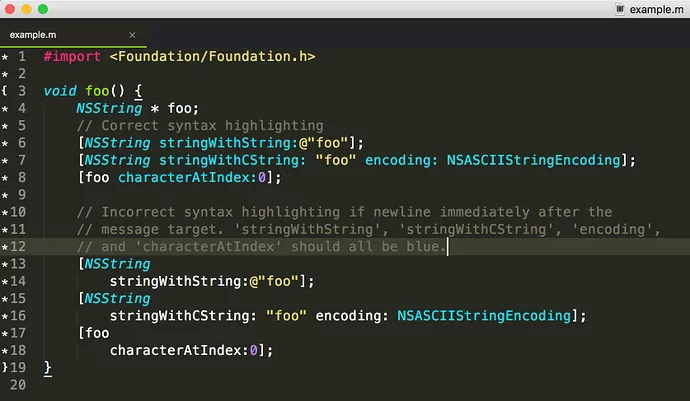Click the yellow "foo" string on line 7

(335, 160)
